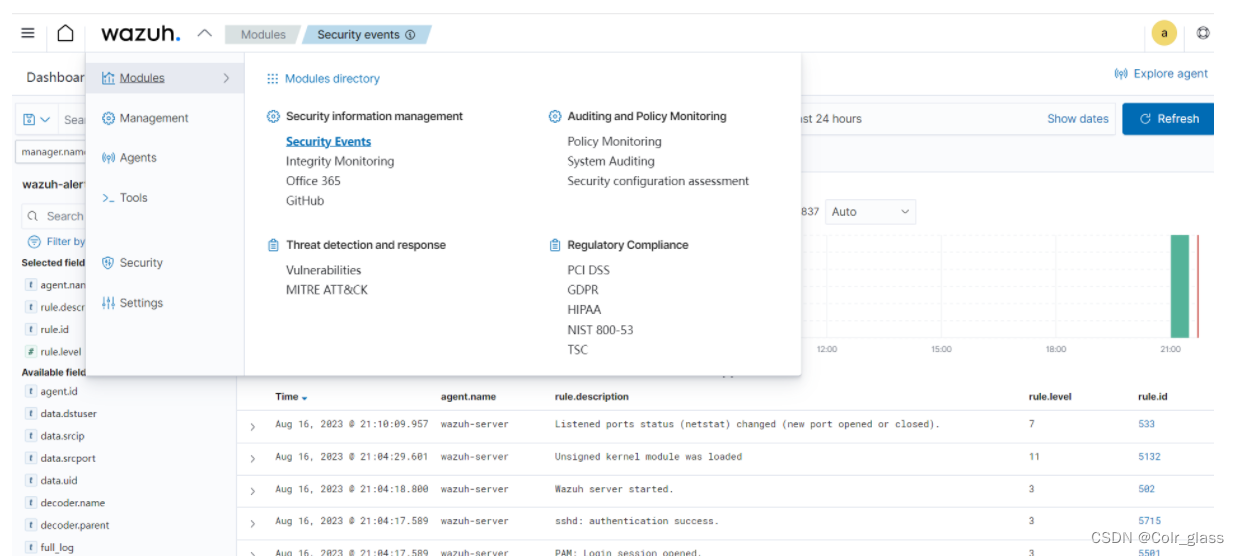Screen dimensions: 1239x556
Task: Open TSC compliance module
Action: (x=577, y=350)
